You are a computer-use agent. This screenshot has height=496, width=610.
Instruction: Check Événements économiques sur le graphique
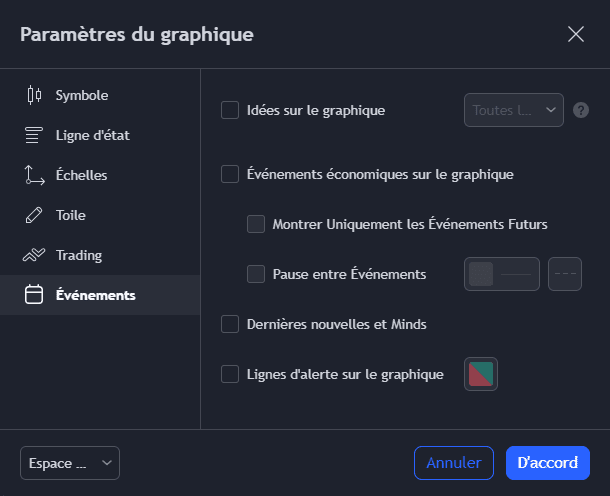pyautogui.click(x=230, y=174)
